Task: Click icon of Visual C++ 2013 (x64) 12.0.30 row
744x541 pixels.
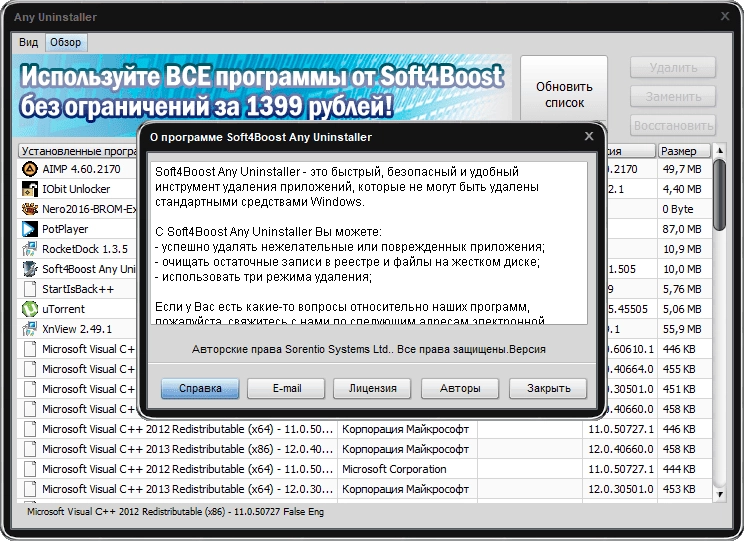Action: (x=30, y=489)
